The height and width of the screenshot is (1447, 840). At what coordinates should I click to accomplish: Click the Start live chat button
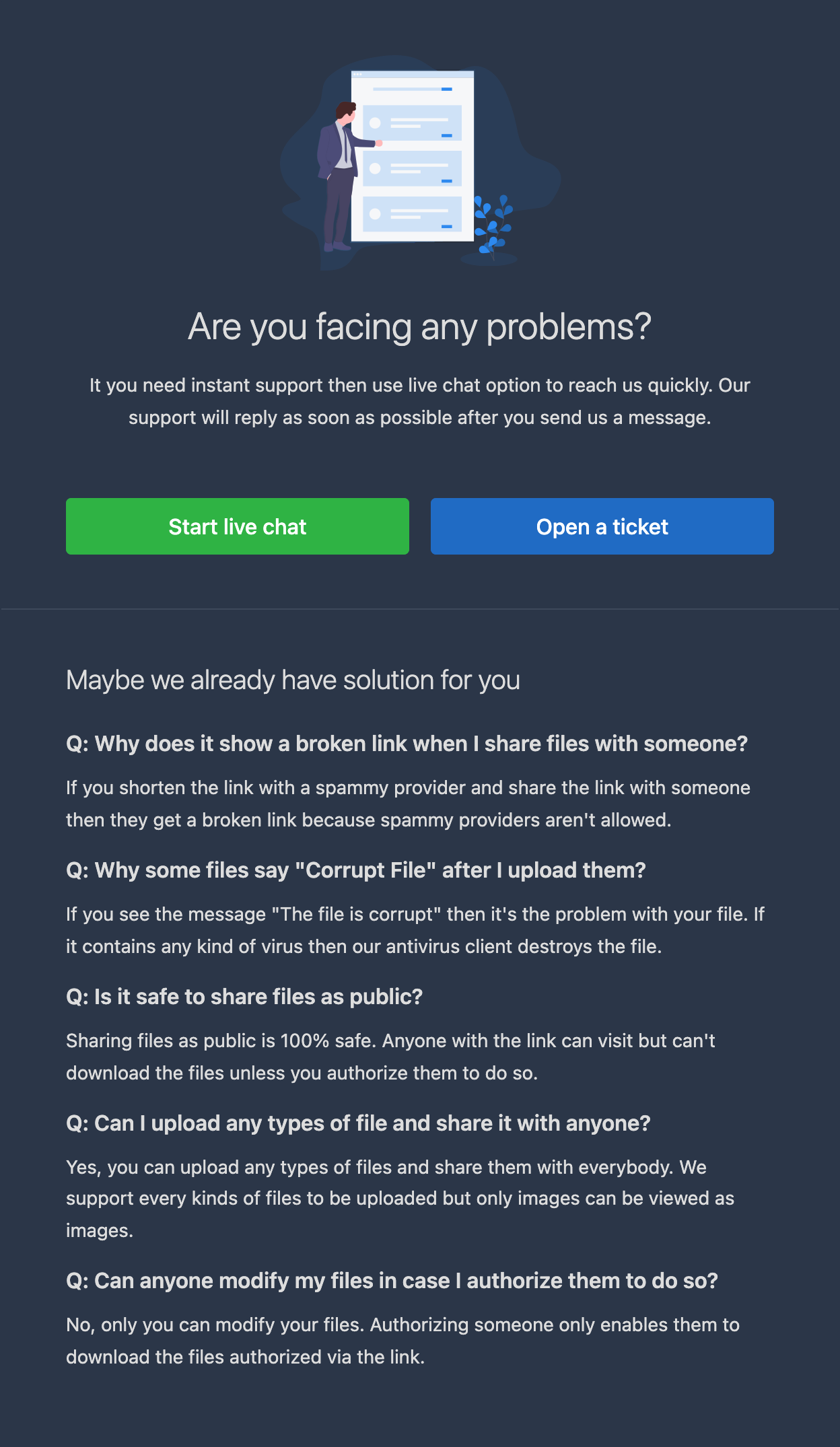pyautogui.click(x=238, y=526)
